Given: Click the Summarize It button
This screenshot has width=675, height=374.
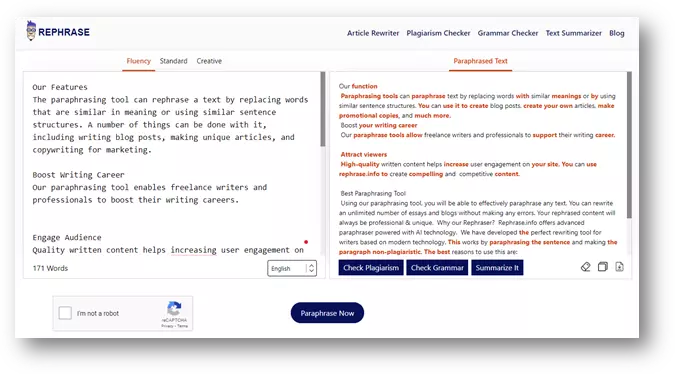Looking at the screenshot, I should pos(497,268).
